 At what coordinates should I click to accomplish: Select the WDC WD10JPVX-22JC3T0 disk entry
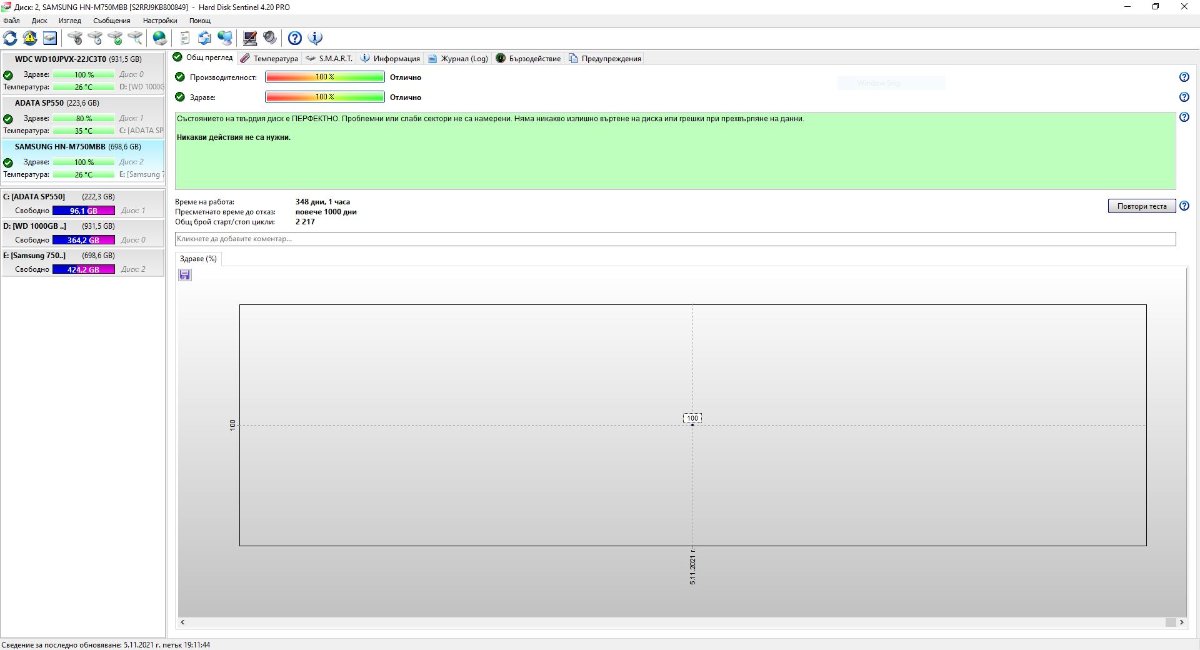pyautogui.click(x=82, y=73)
